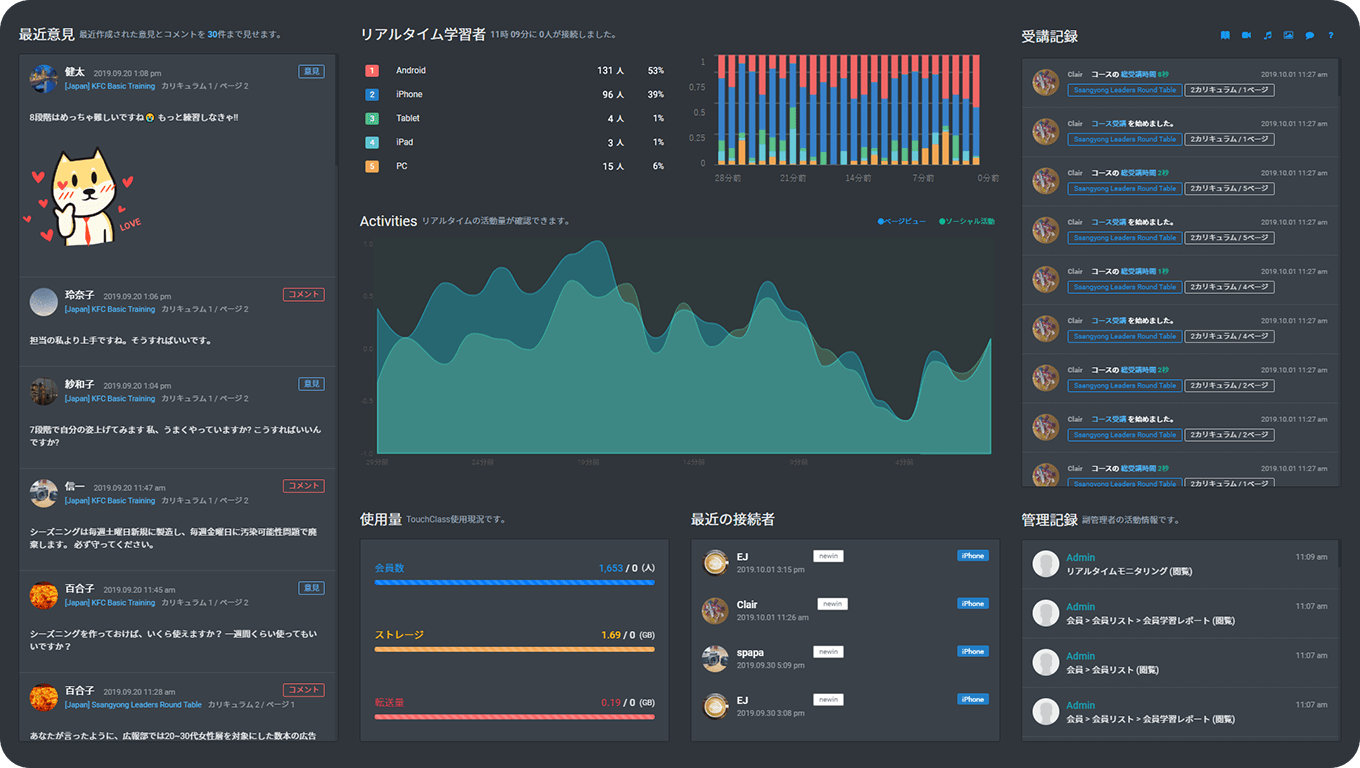The height and width of the screenshot is (768, 1360).
Task: Click spapa's camera avatar in recent connections
Action: click(x=715, y=658)
